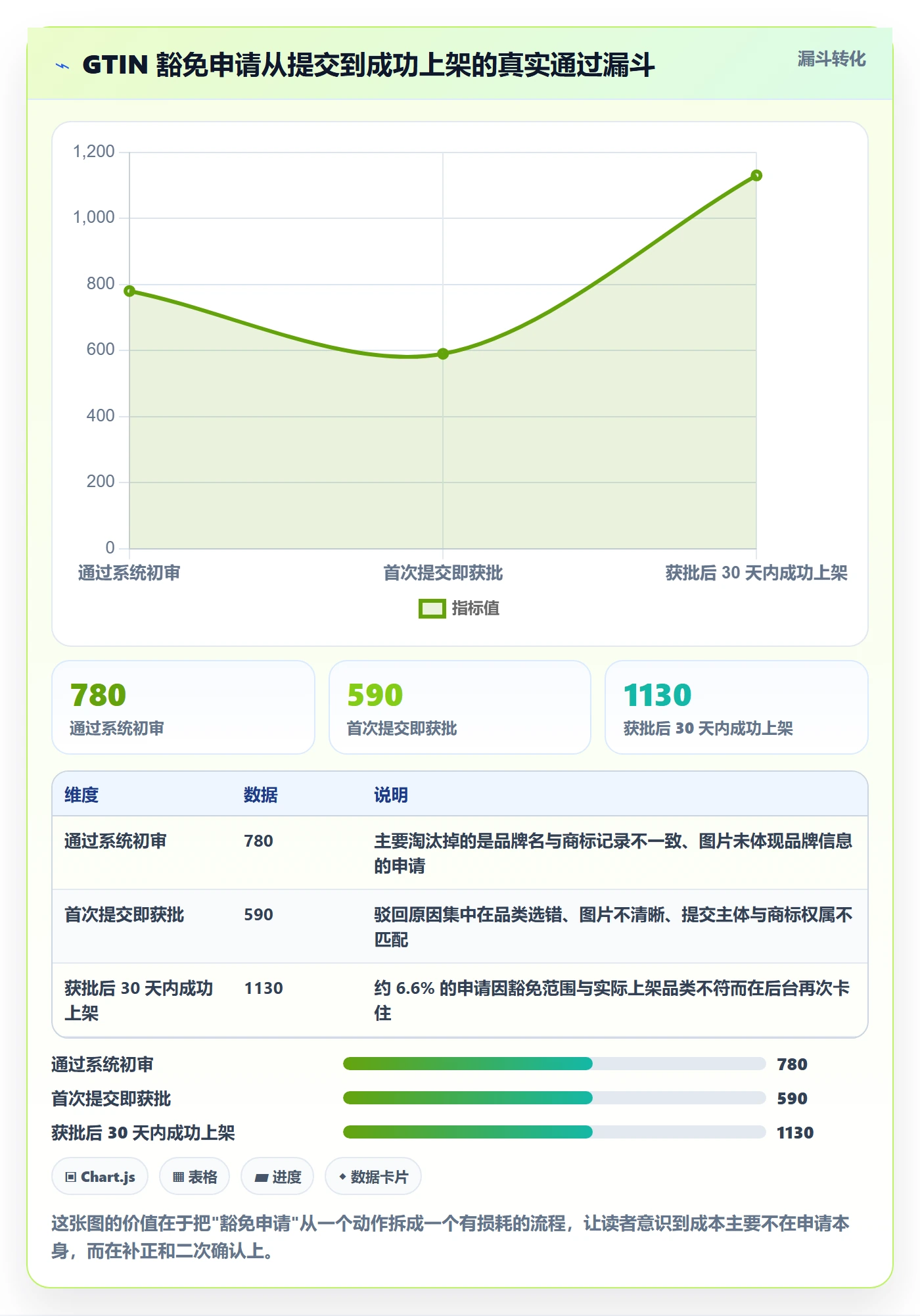The height and width of the screenshot is (1316, 920).
Task: Click the diamond icon in 数据卡片 chip
Action: [342, 1177]
